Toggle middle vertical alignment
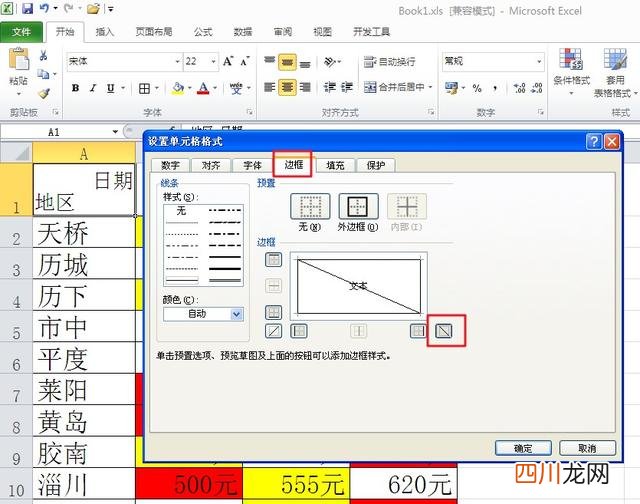Image resolution: width=640 pixels, height=504 pixels. pos(287,62)
